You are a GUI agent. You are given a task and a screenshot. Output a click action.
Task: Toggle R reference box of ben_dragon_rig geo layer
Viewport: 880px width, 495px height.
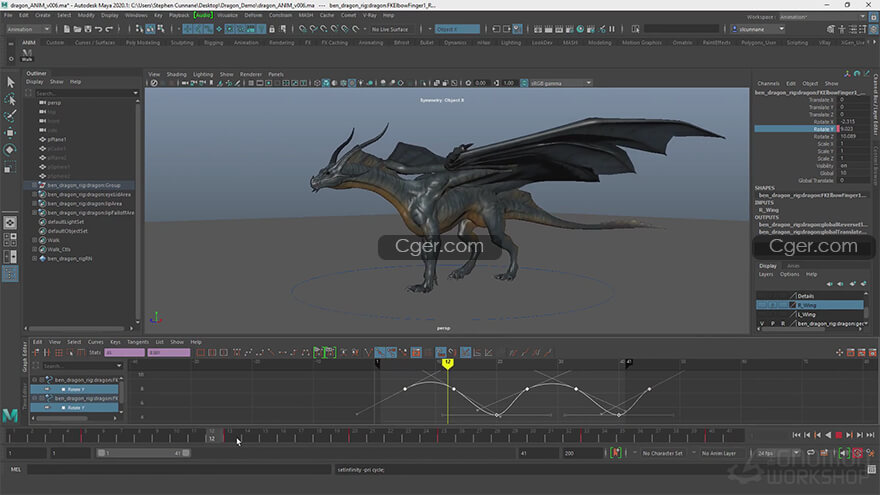click(783, 324)
